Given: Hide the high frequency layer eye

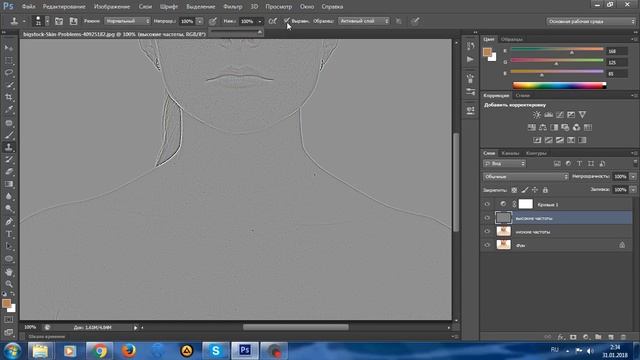Looking at the screenshot, I should tap(487, 218).
